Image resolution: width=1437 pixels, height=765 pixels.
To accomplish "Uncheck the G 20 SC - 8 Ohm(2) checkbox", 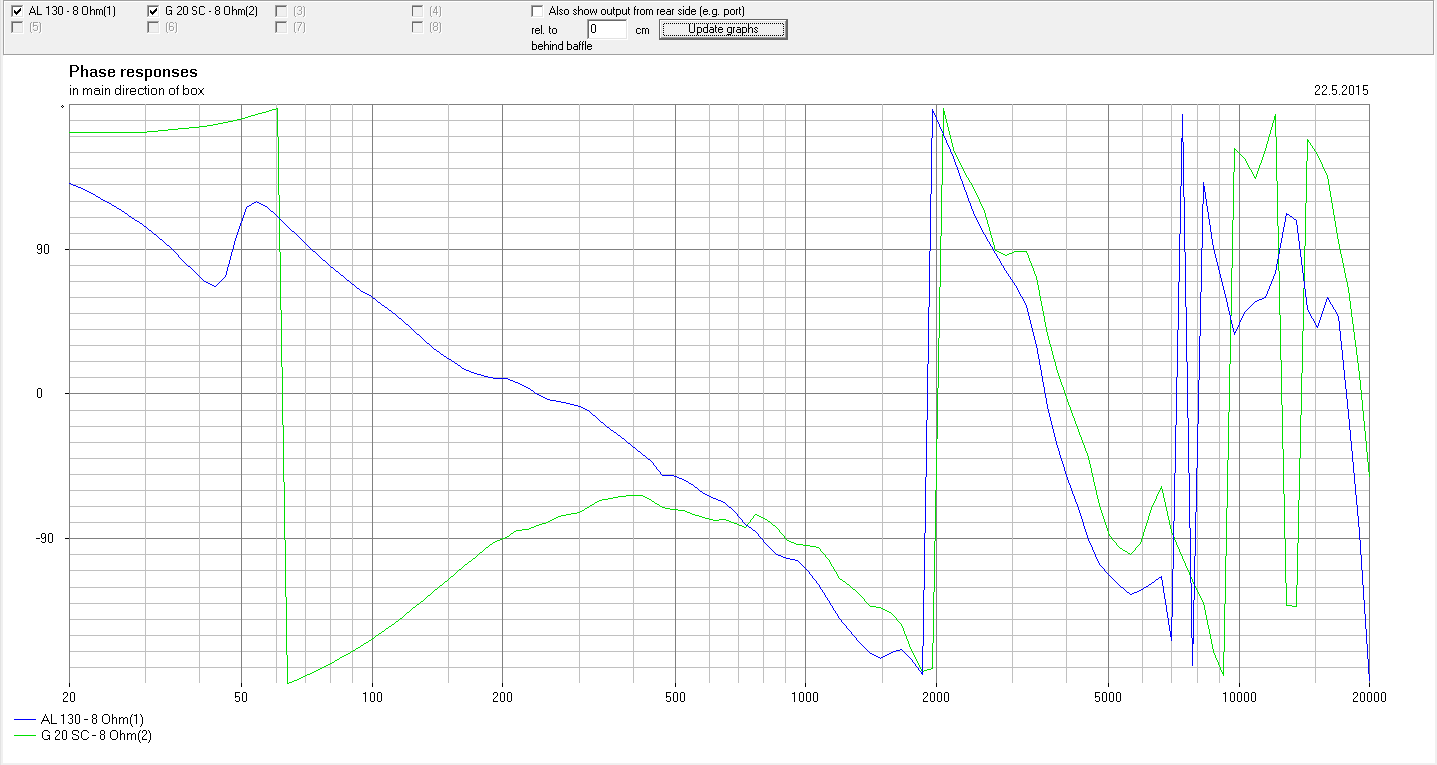I will tap(153, 11).
